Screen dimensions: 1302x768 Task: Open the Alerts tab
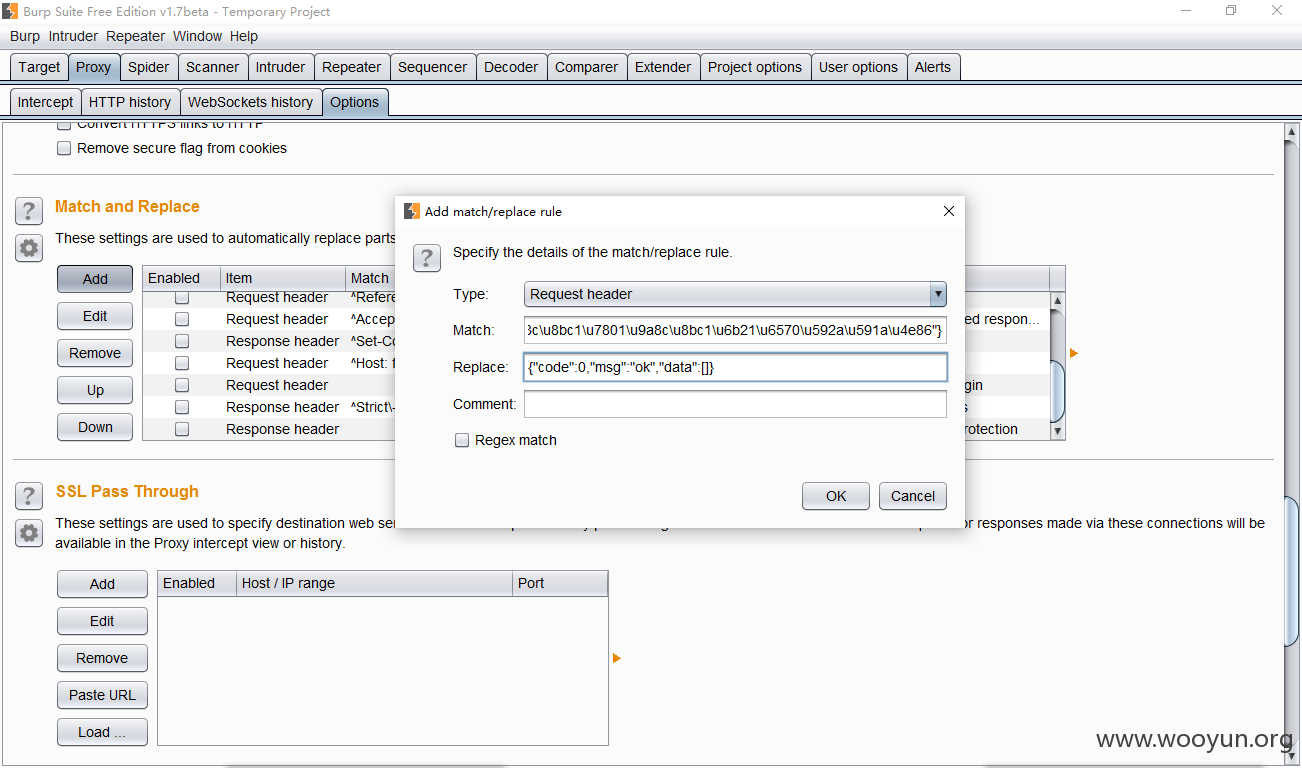(933, 67)
